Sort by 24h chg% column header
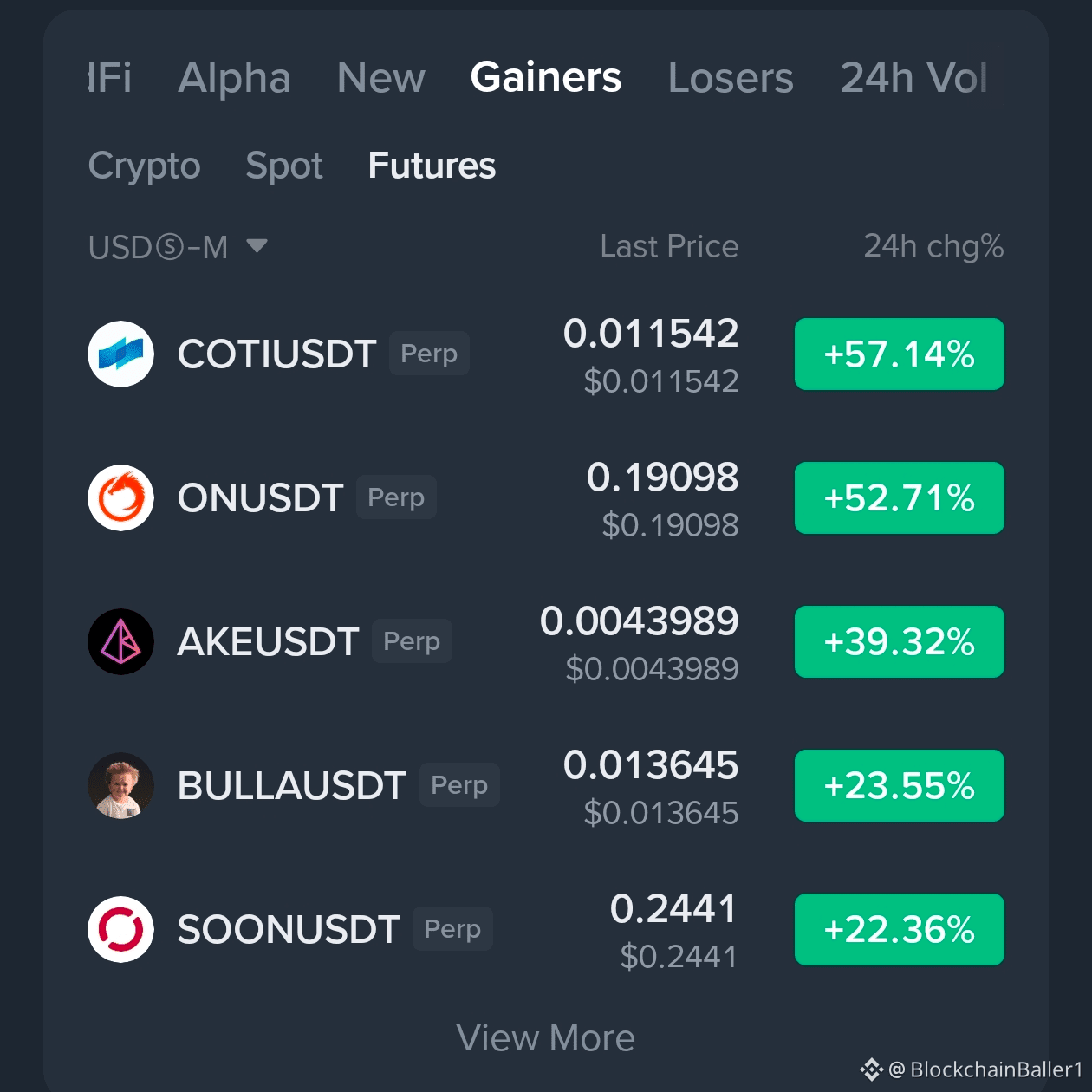Viewport: 1092px width, 1092px height. click(x=933, y=247)
